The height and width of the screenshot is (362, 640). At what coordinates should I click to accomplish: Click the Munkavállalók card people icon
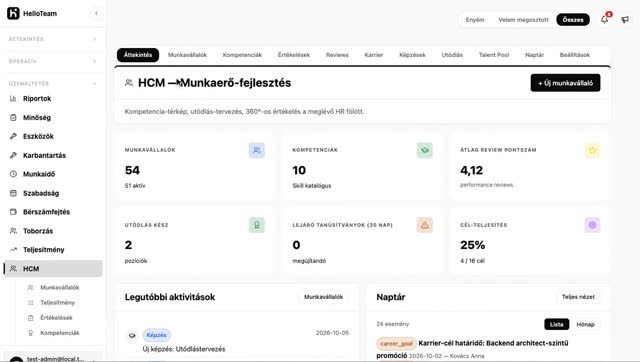[257, 150]
